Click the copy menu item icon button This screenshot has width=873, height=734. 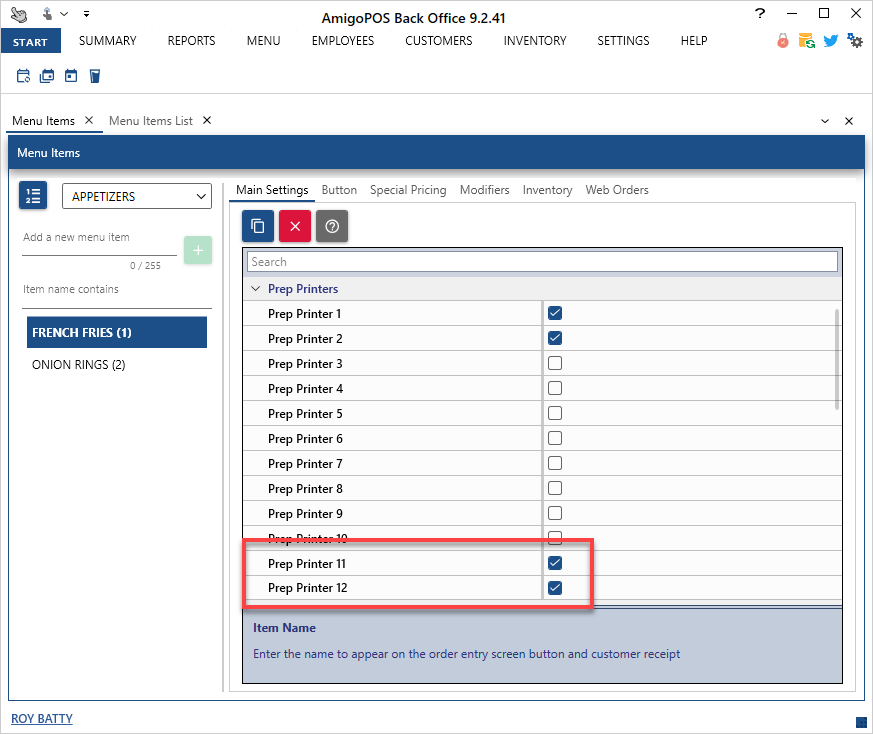pyautogui.click(x=258, y=226)
